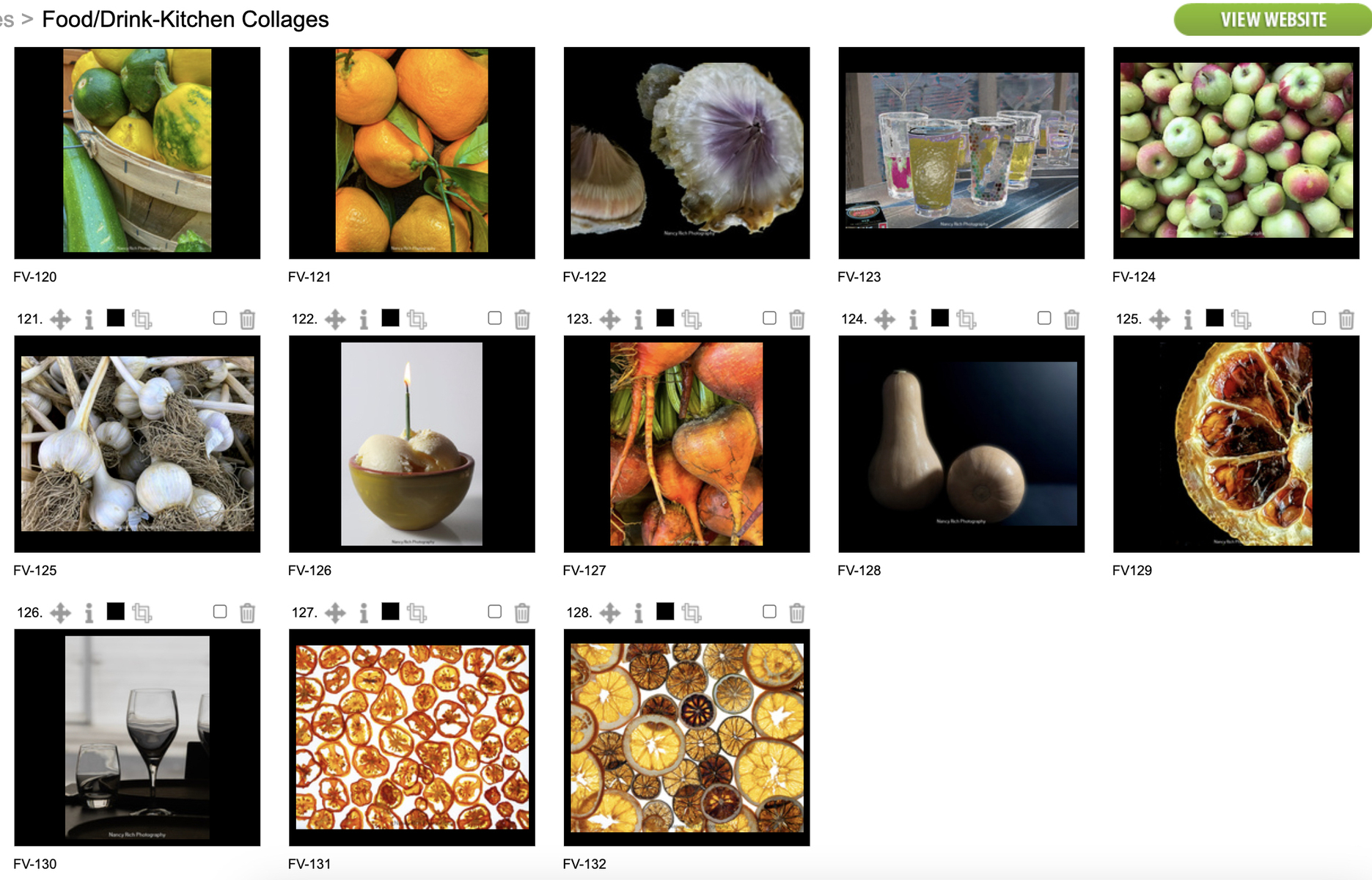Click the VIEW WEBSITE button
Image resolution: width=1372 pixels, height=880 pixels.
click(x=1273, y=19)
